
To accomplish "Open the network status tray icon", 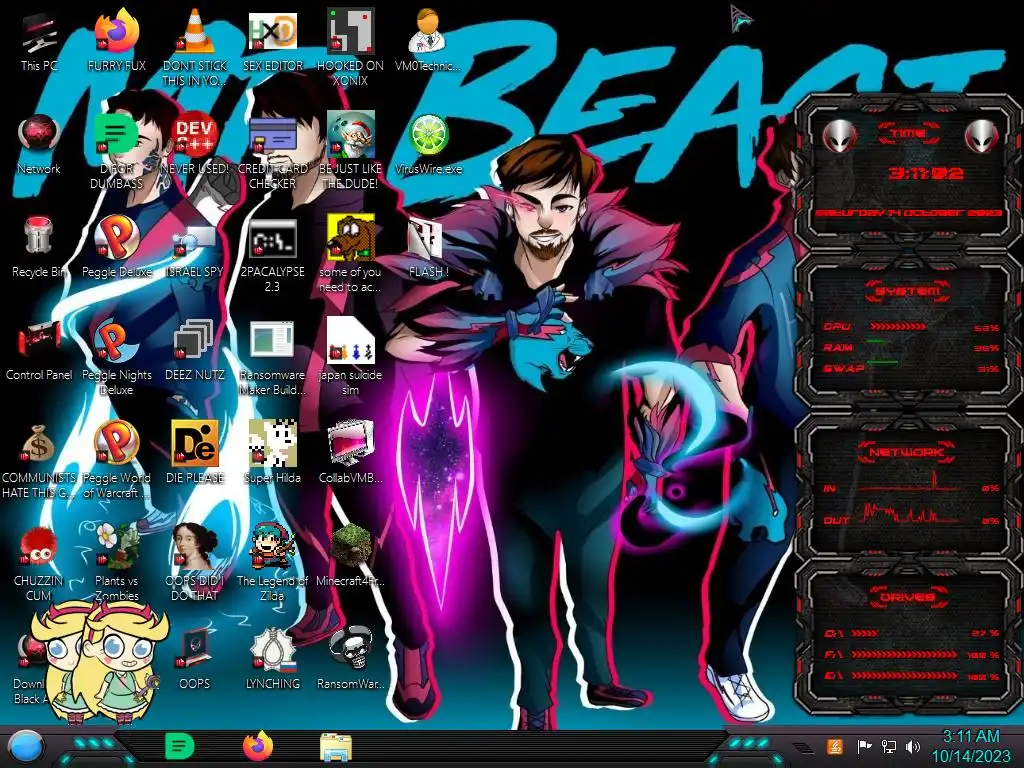I will pos(889,746).
